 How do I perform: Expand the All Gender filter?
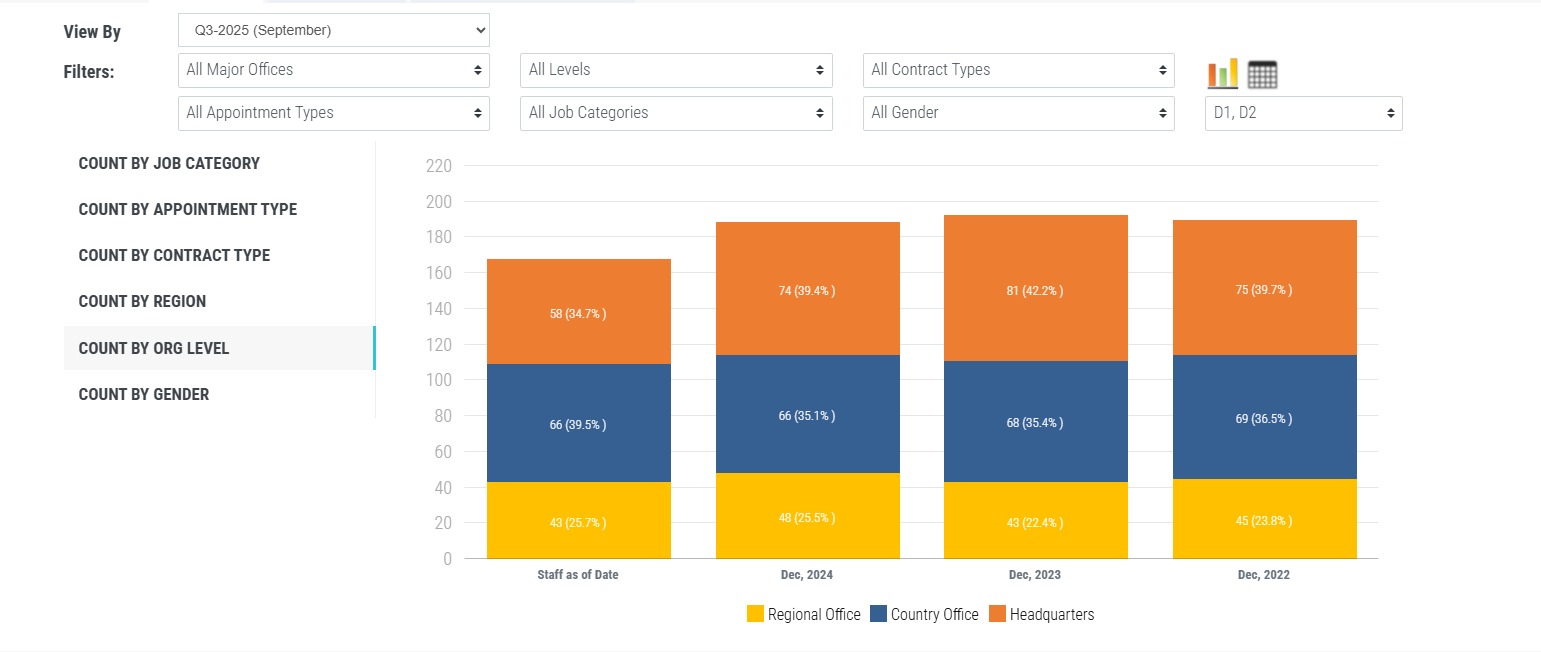click(1018, 113)
